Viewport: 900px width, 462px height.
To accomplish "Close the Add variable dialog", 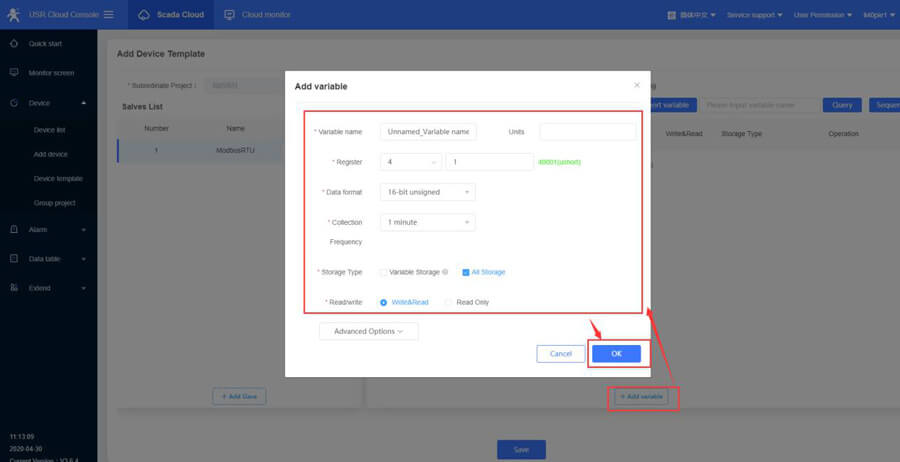I will (x=637, y=85).
